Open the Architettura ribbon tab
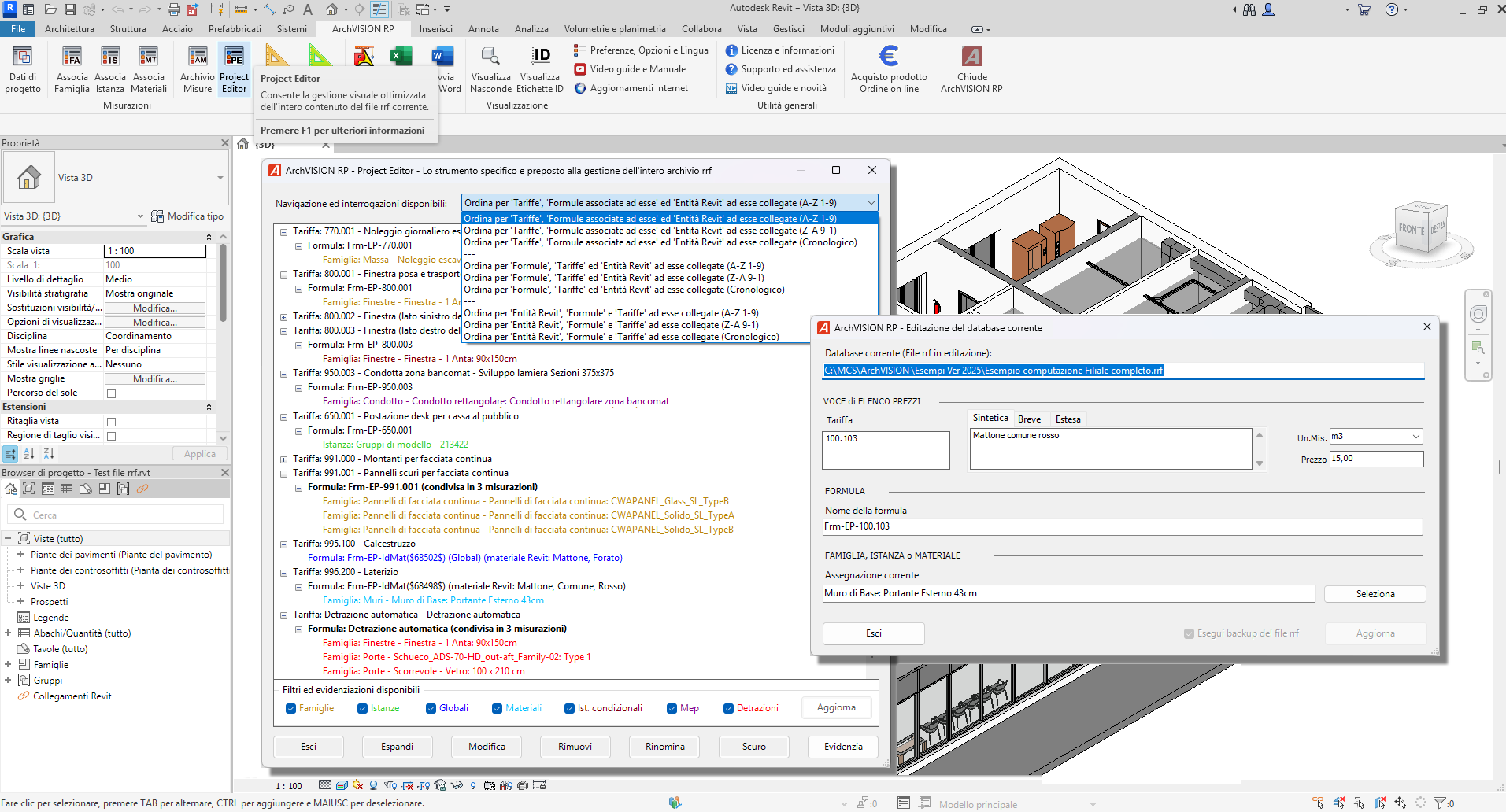 point(69,29)
